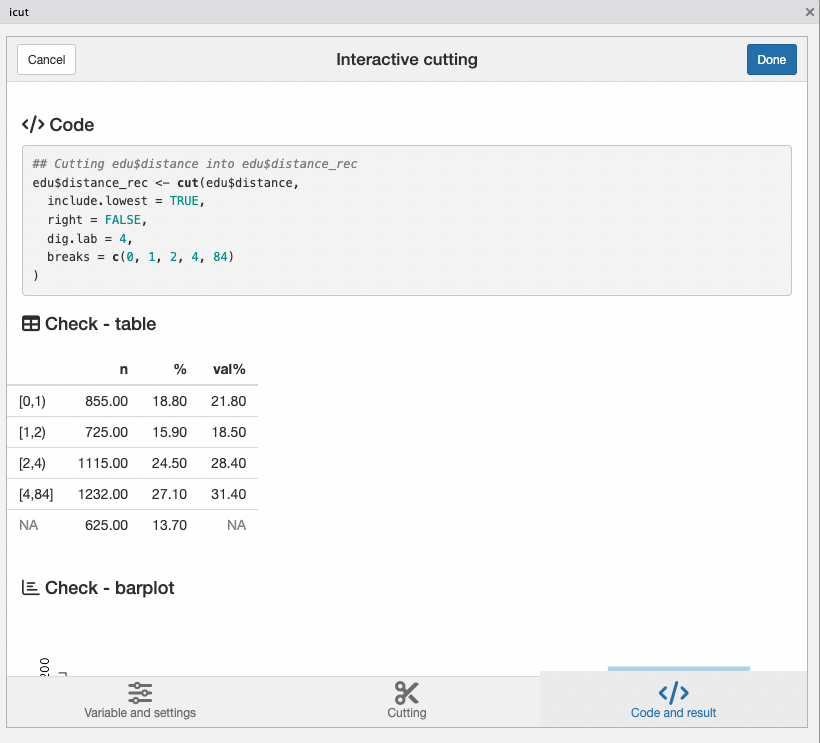Select the Code and result tab
The height and width of the screenshot is (743, 820).
point(672,700)
